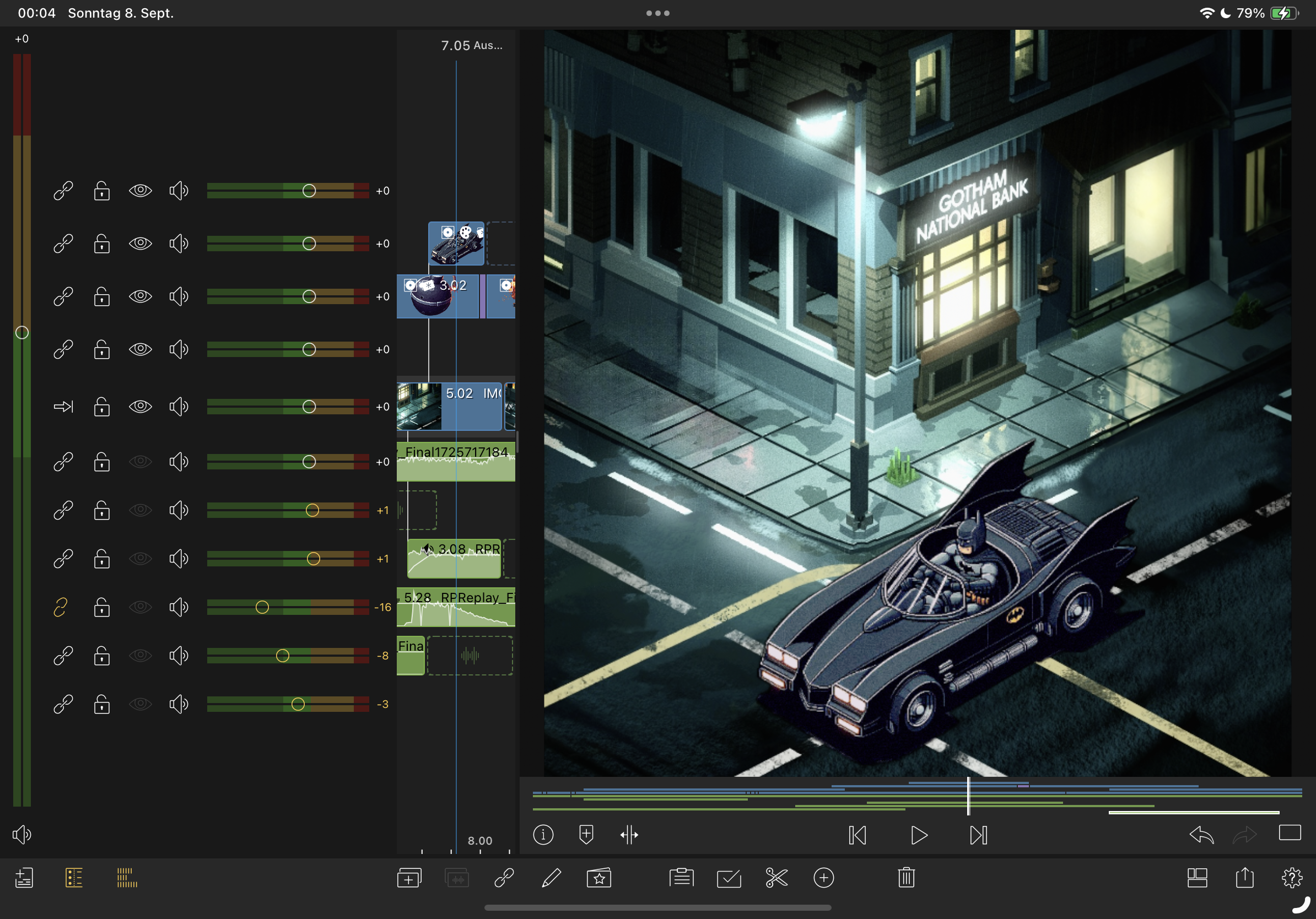Tap the add-clip plus rectangle icon
Screen dimensions: 1316x919
[409, 878]
